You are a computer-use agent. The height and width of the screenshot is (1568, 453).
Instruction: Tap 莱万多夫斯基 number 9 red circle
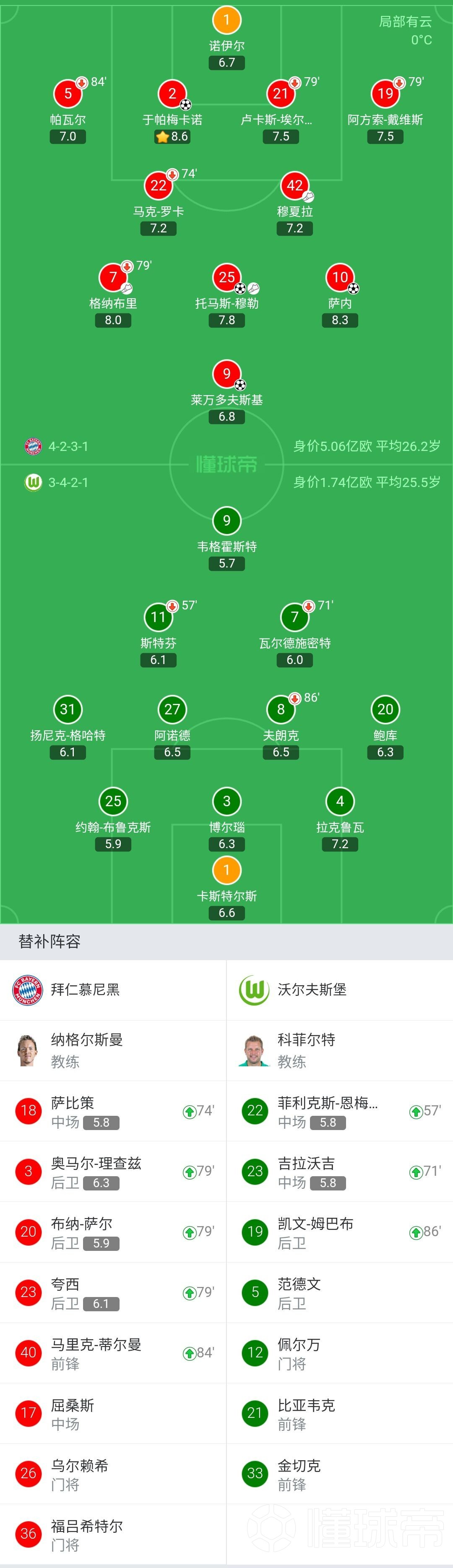(226, 374)
